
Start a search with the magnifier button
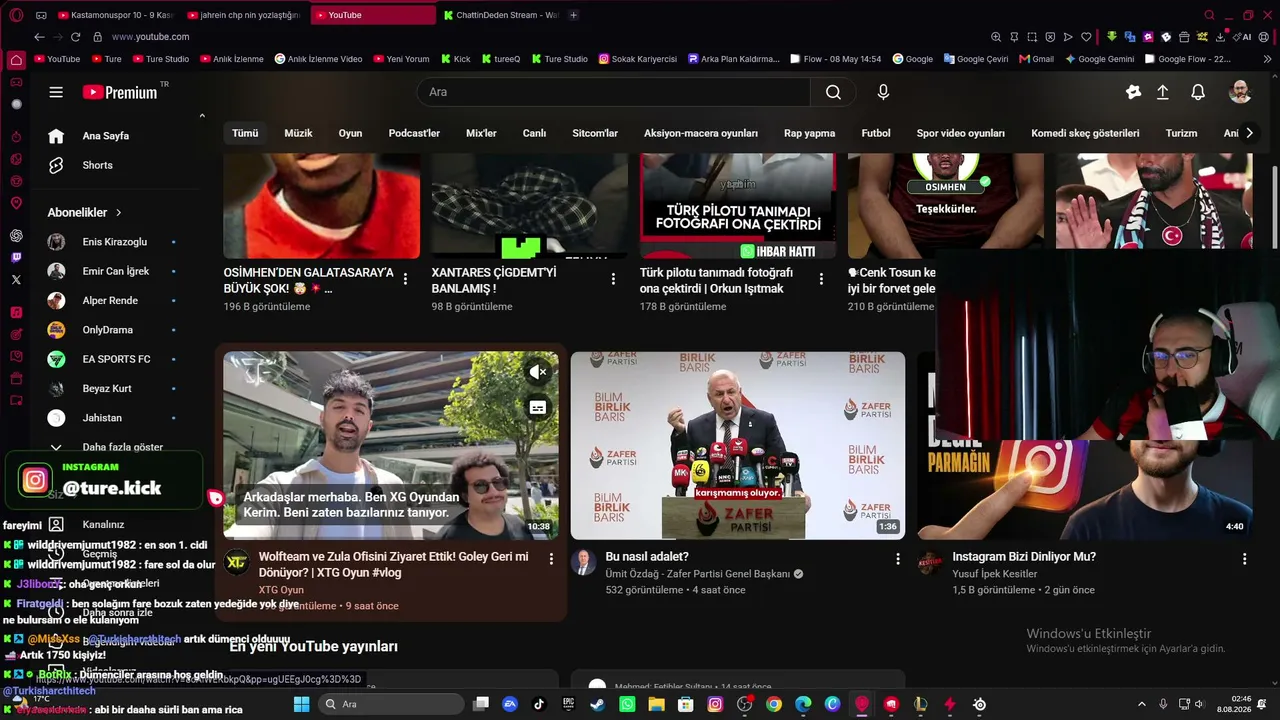pyautogui.click(x=833, y=92)
